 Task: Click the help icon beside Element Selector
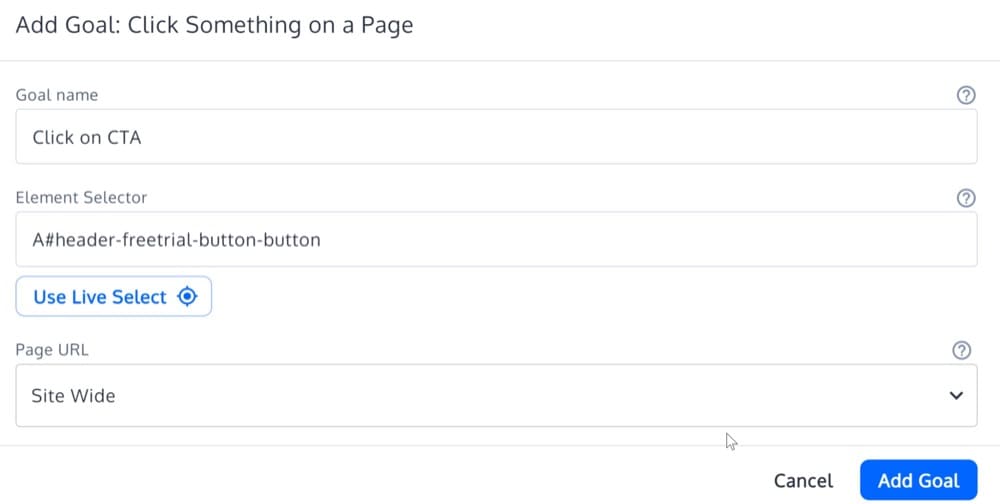point(966,198)
